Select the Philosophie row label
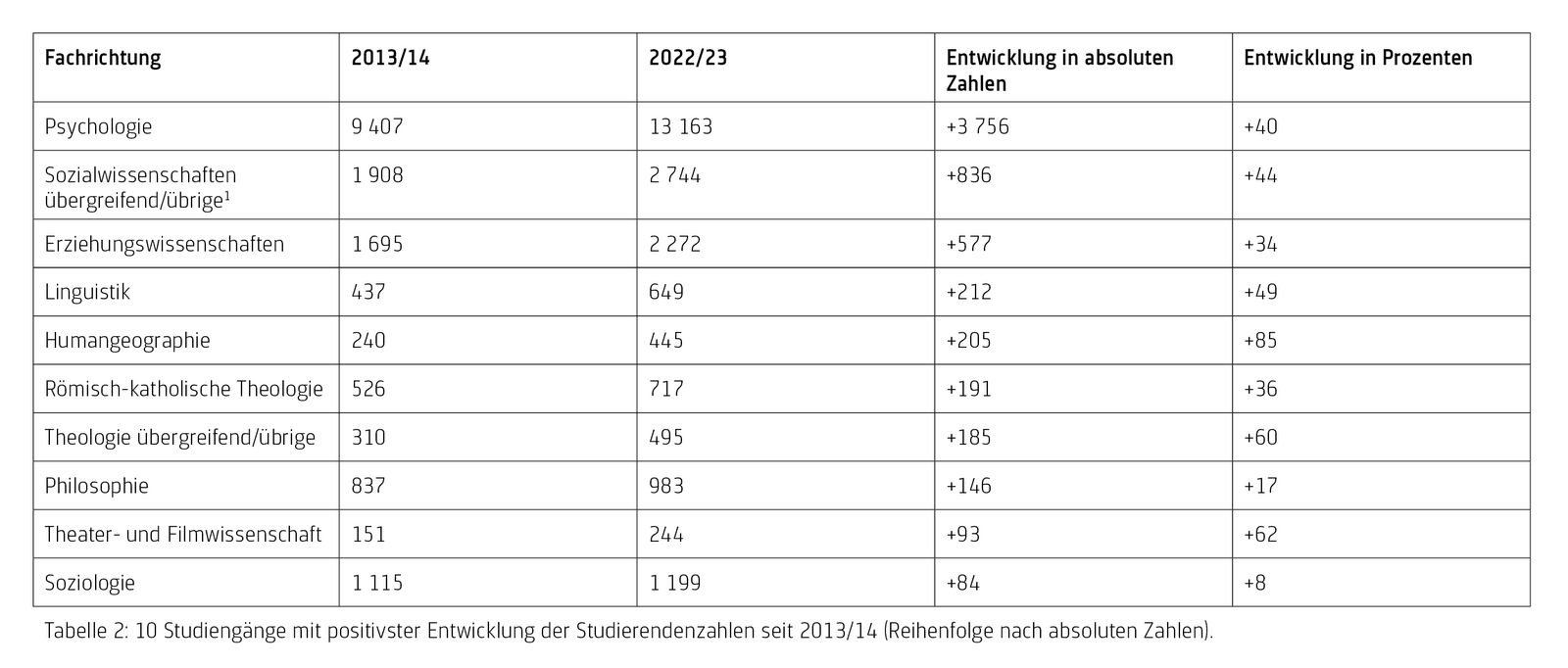This screenshot has height=668, width=1568. point(96,486)
